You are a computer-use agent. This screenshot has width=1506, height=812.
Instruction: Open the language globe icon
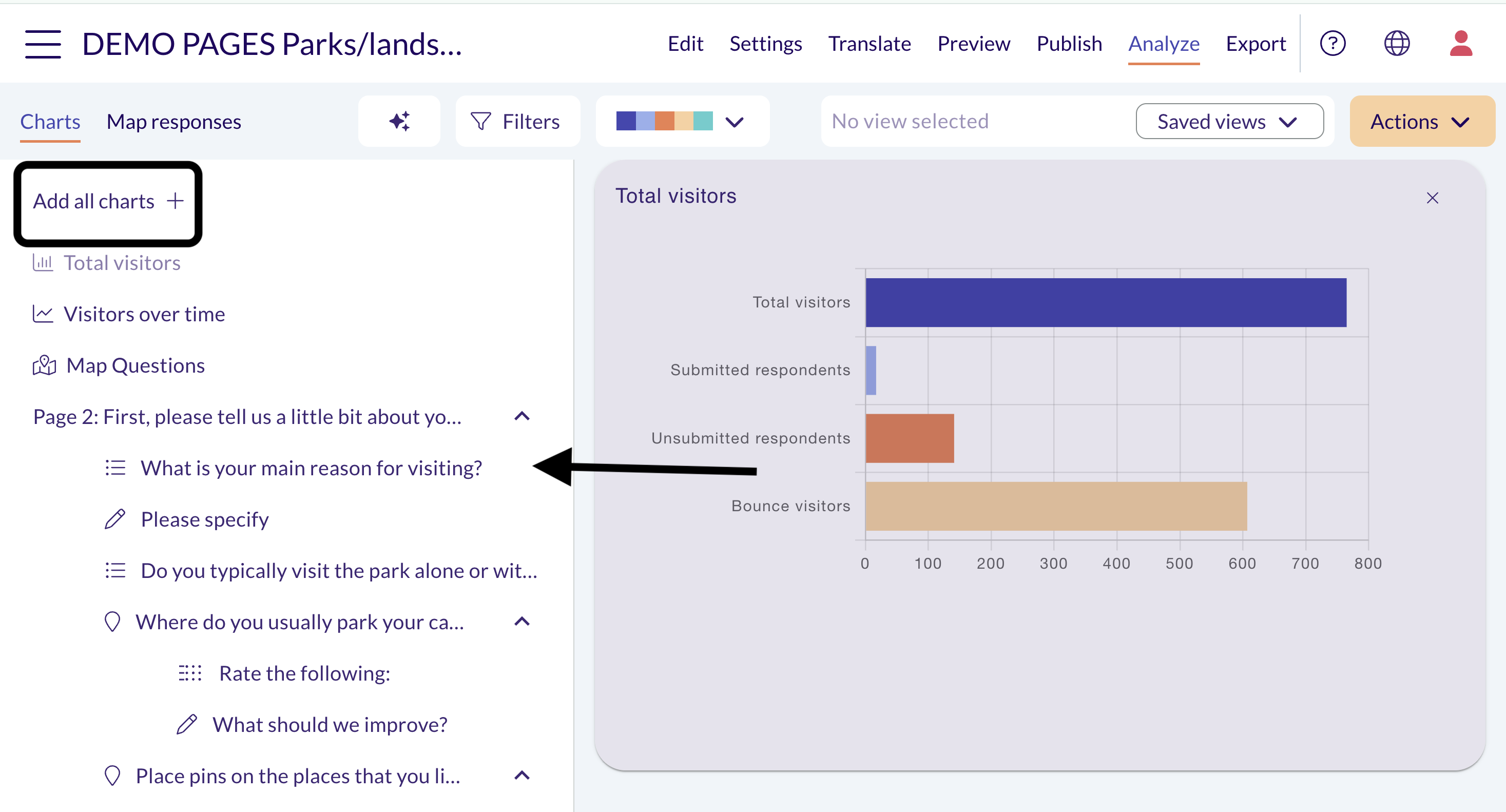(1397, 43)
